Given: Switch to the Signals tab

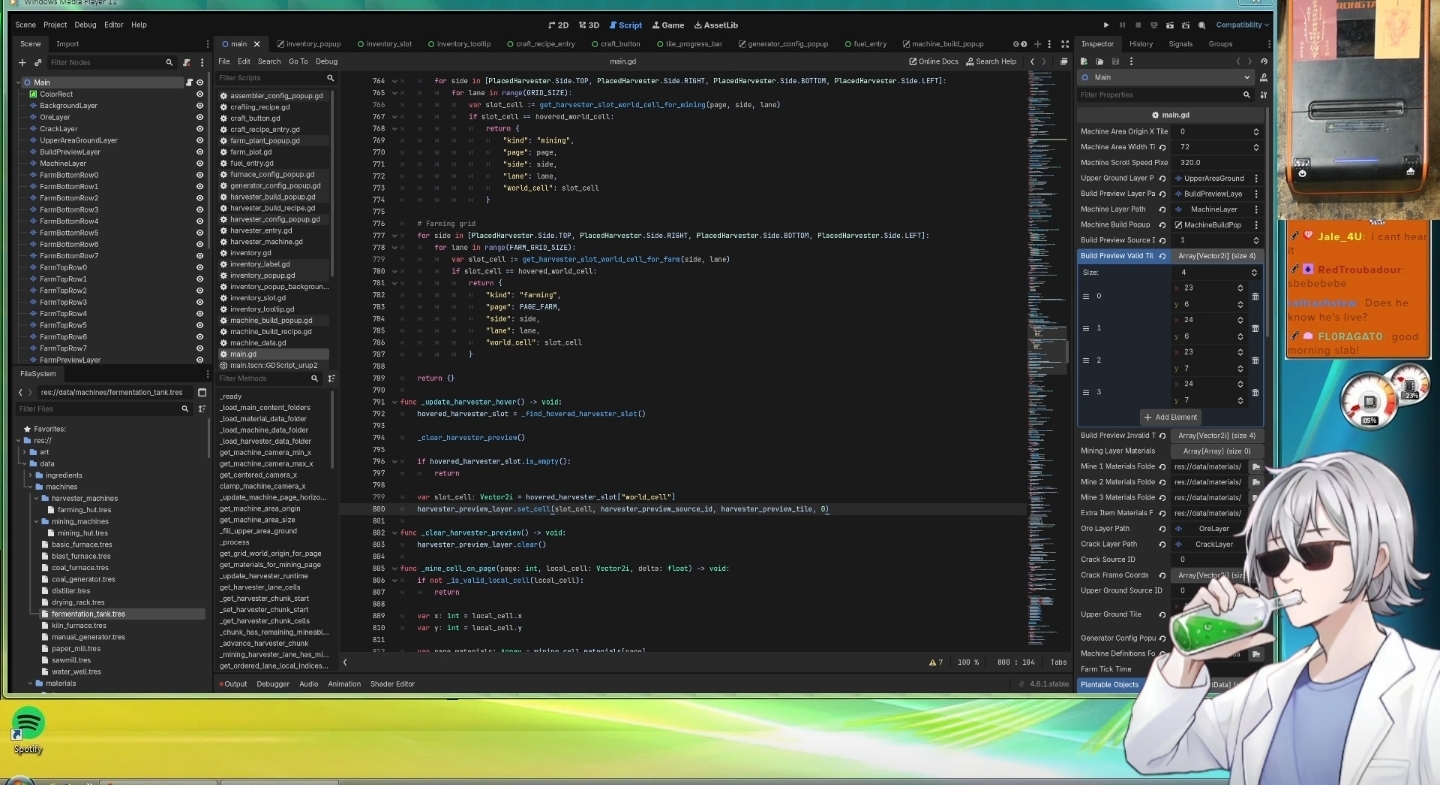Looking at the screenshot, I should (x=1180, y=44).
